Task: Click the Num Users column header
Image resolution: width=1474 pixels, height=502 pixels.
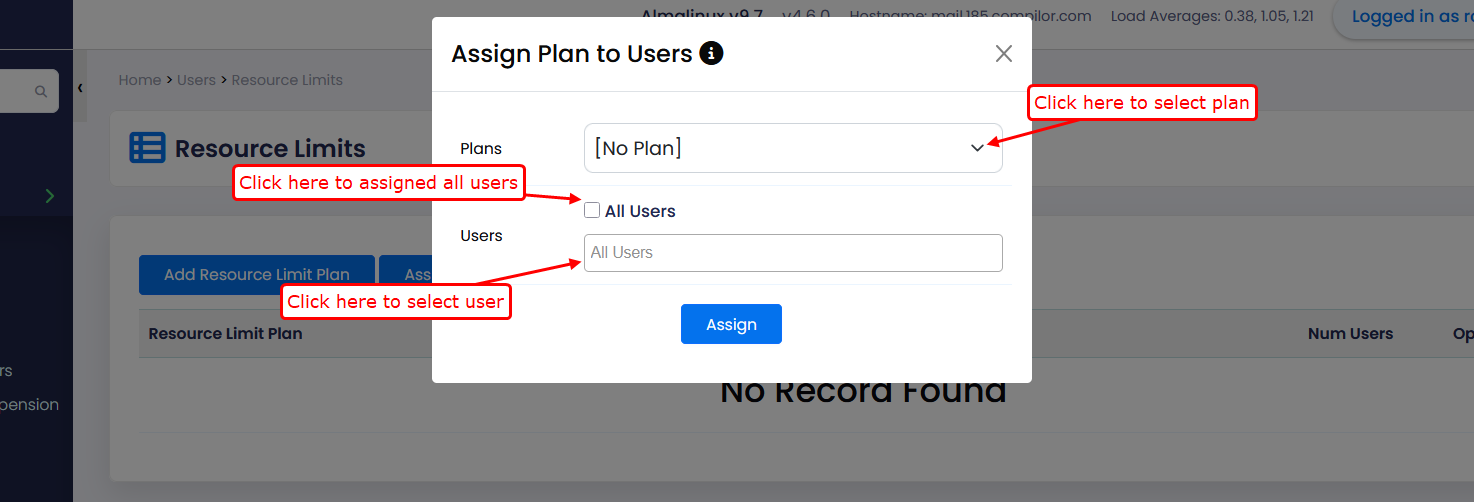Action: coord(1350,334)
